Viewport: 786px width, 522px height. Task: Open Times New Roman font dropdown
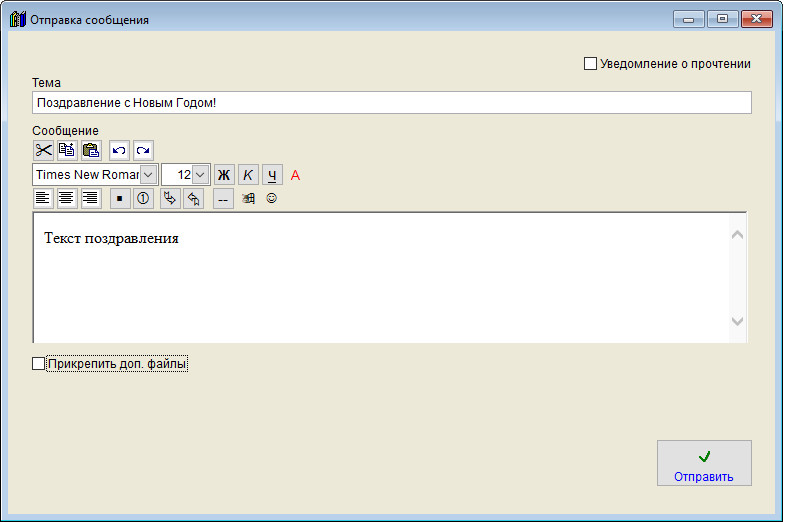pos(148,175)
